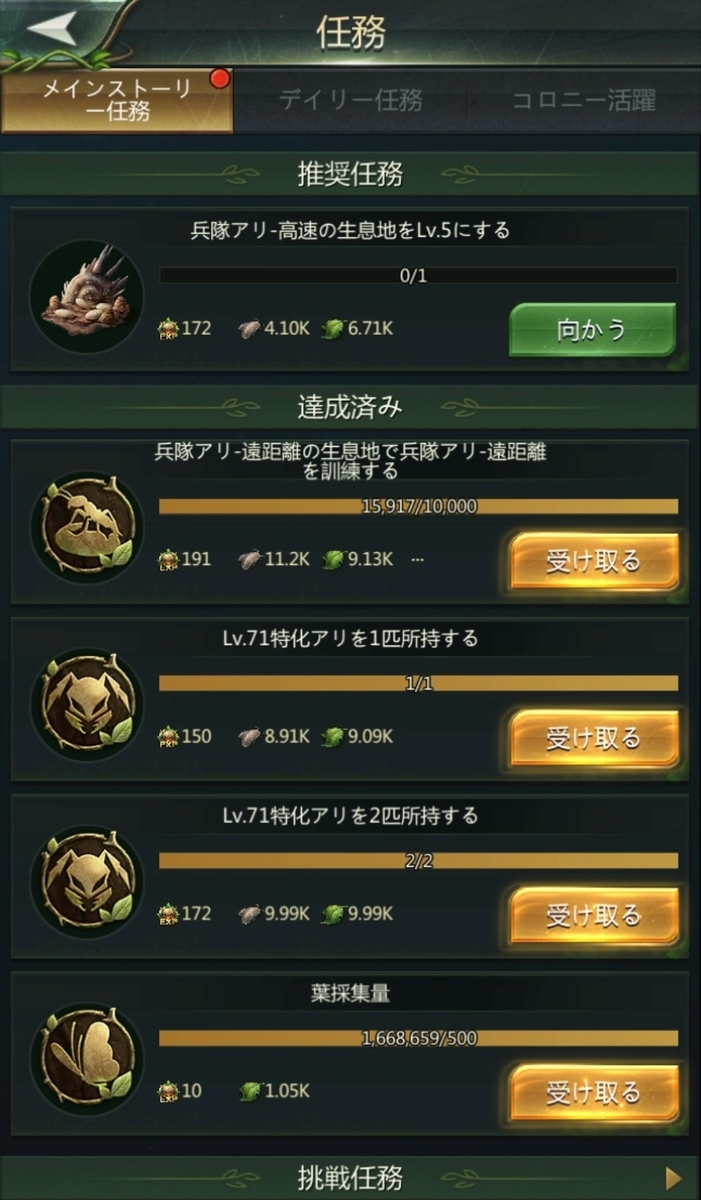
Task: Tap the Lv.71 two-ants quest mask emblem
Action: [x=86, y=882]
